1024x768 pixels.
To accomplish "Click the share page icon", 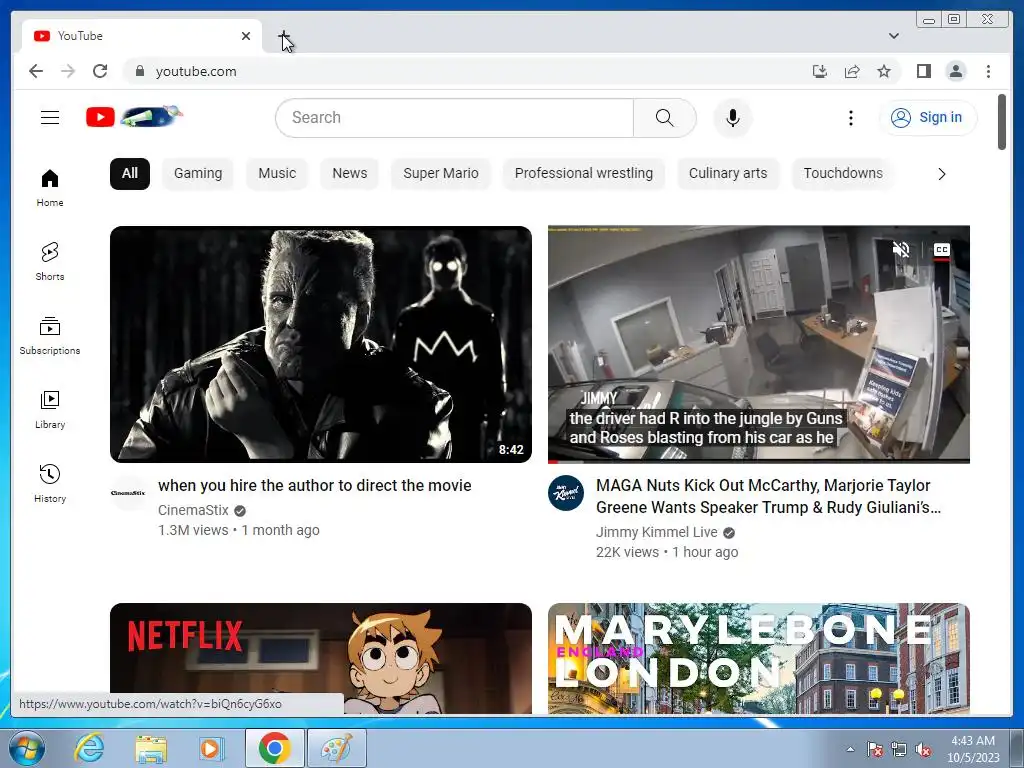I will [852, 71].
